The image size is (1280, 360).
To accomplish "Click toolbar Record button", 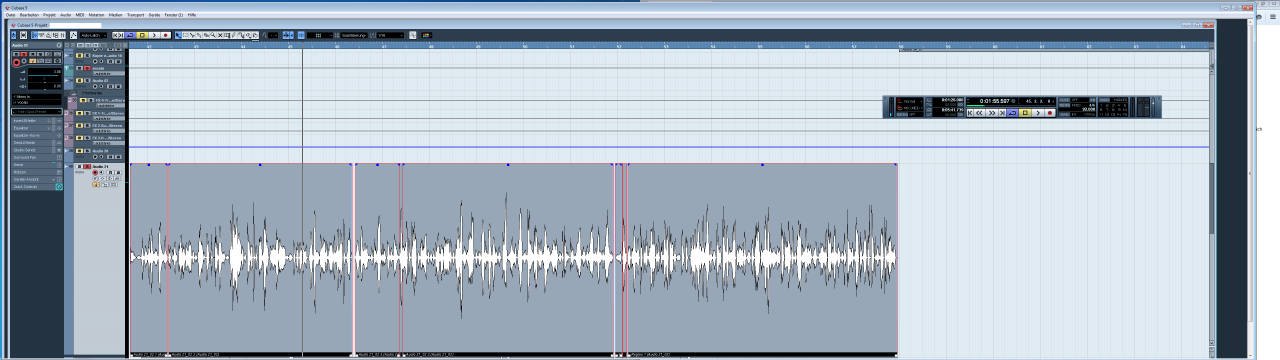I will [166, 35].
